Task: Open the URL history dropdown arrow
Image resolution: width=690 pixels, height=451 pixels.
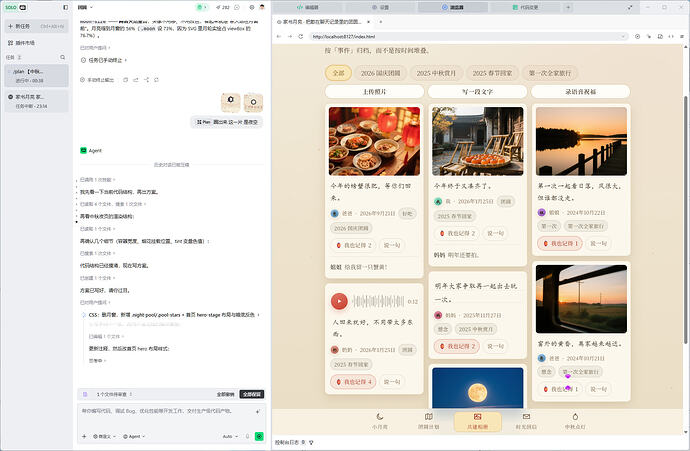Action: pos(624,37)
